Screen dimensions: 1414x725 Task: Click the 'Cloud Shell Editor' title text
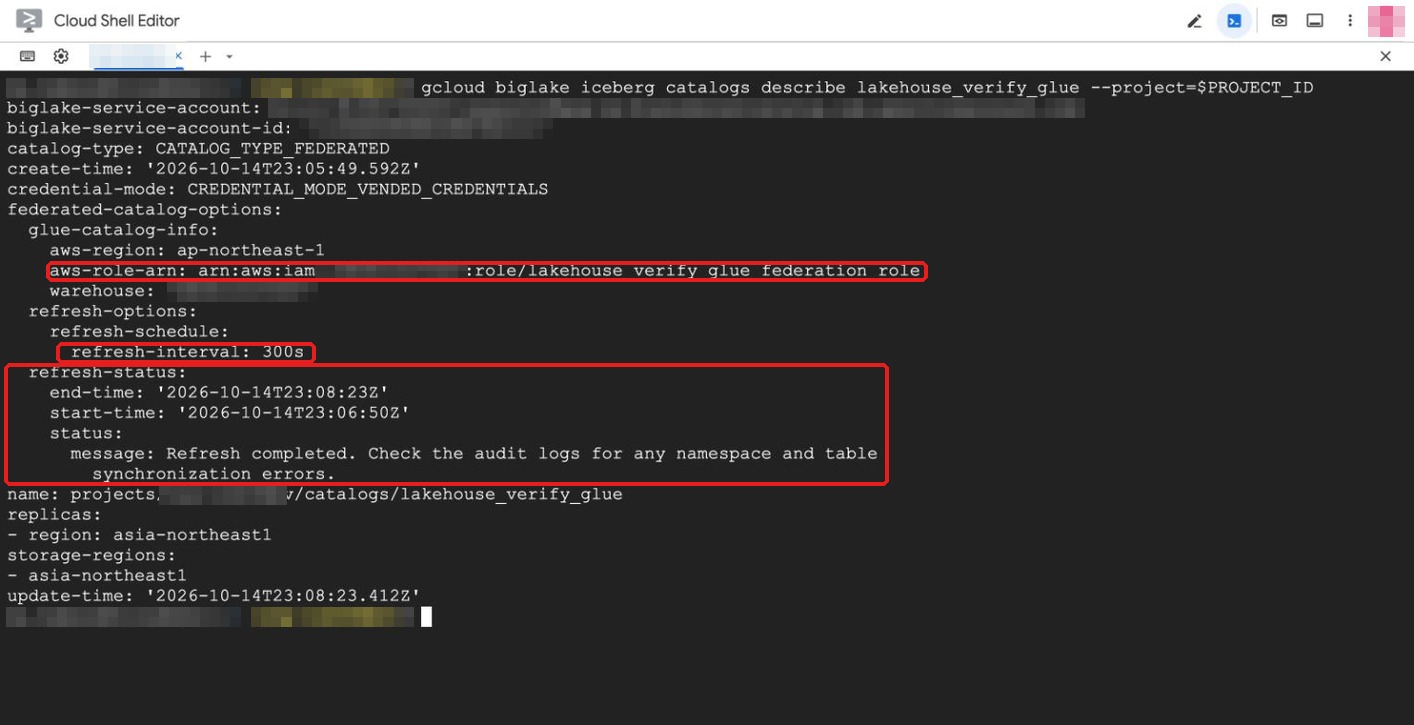coord(117,21)
